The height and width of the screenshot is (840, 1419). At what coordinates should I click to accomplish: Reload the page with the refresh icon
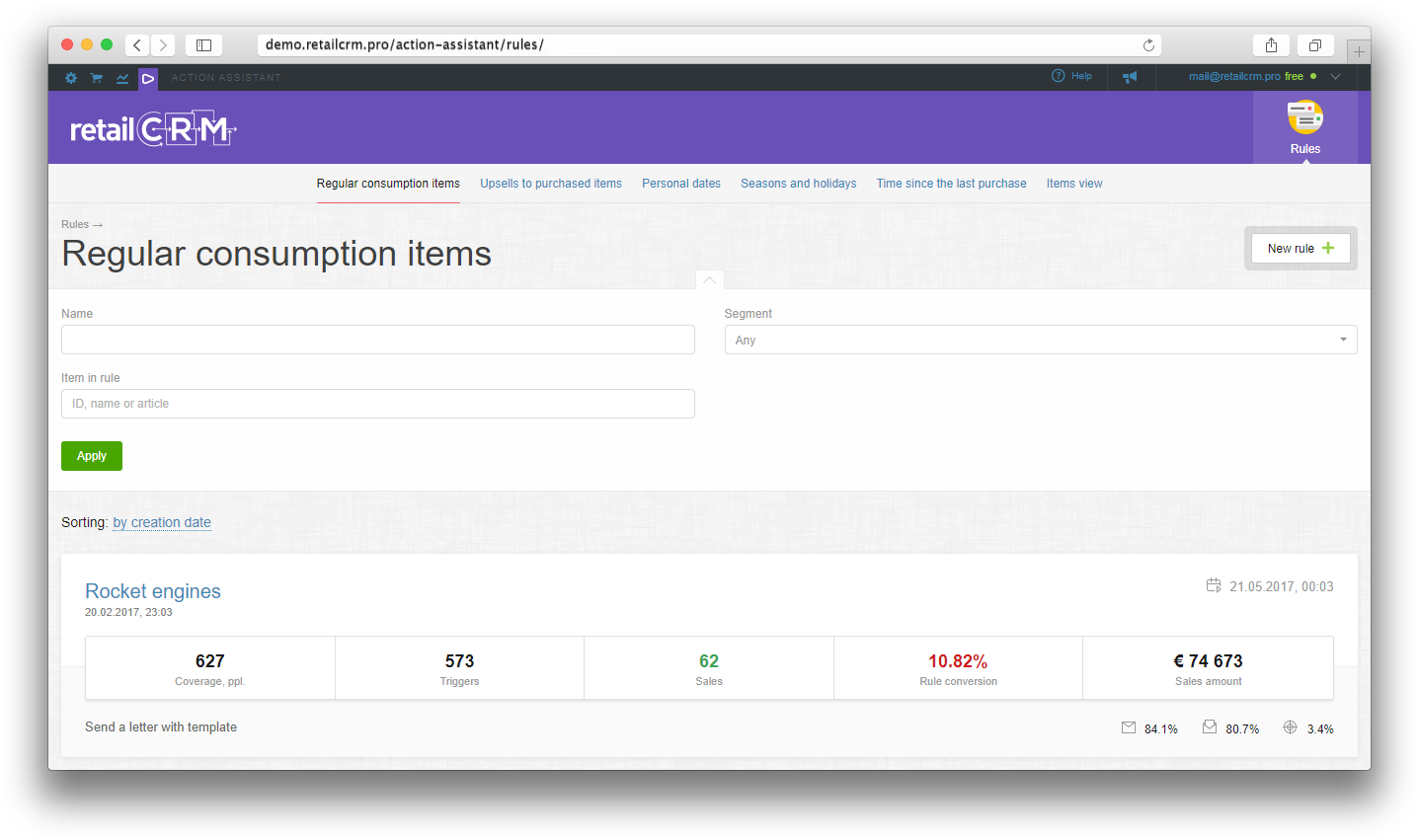[1148, 45]
